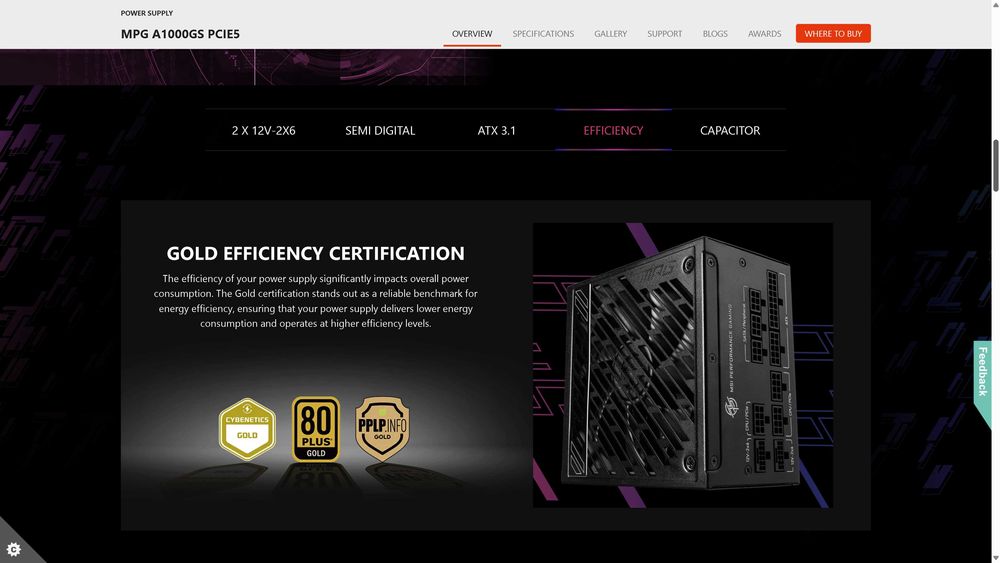Viewport: 1000px width, 563px height.
Task: Click the efficiency description paragraph
Action: [316, 301]
